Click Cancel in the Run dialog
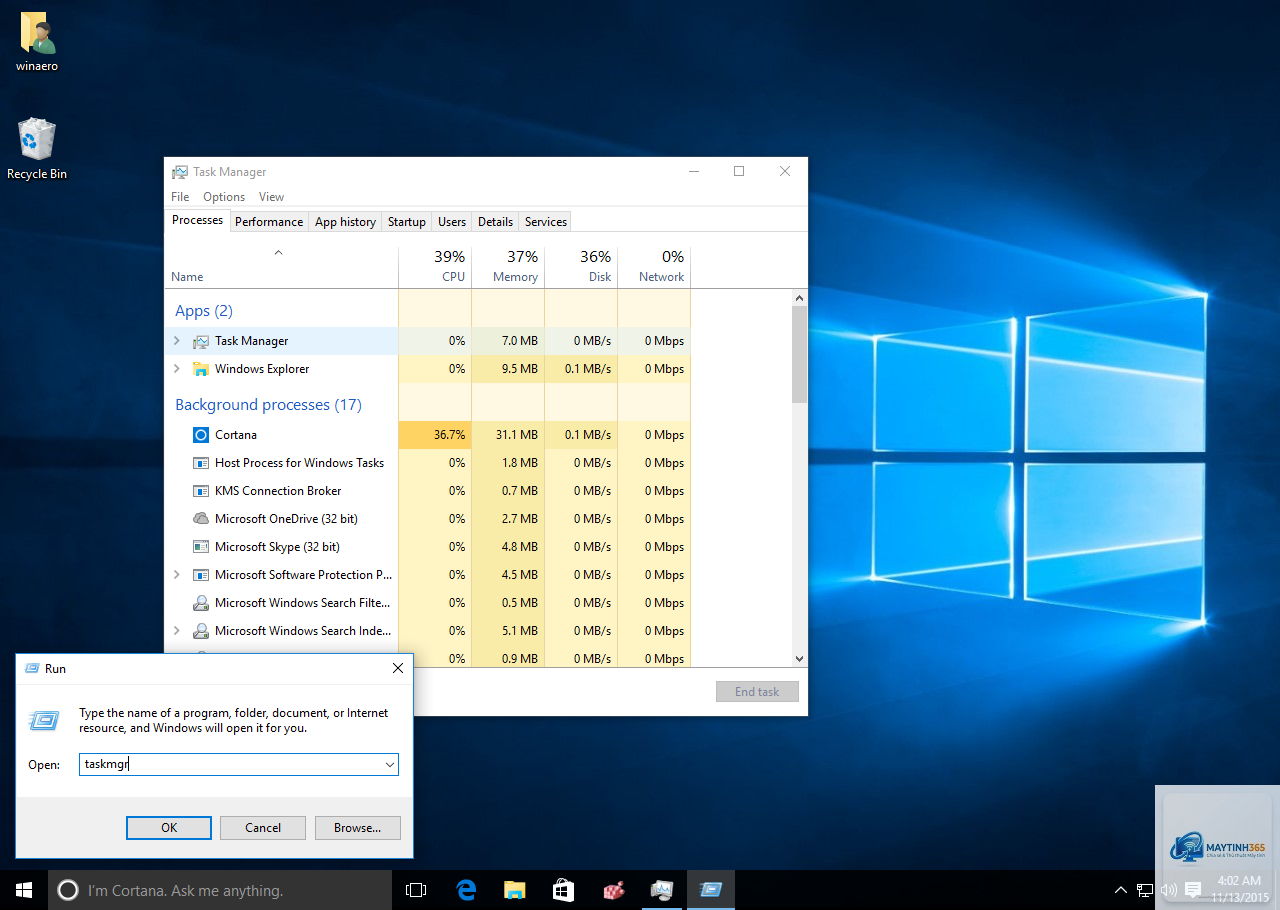The image size is (1280, 910). click(263, 828)
